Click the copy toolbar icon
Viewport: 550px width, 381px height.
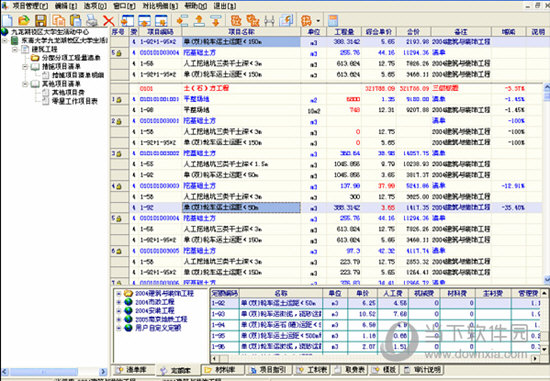(58, 20)
